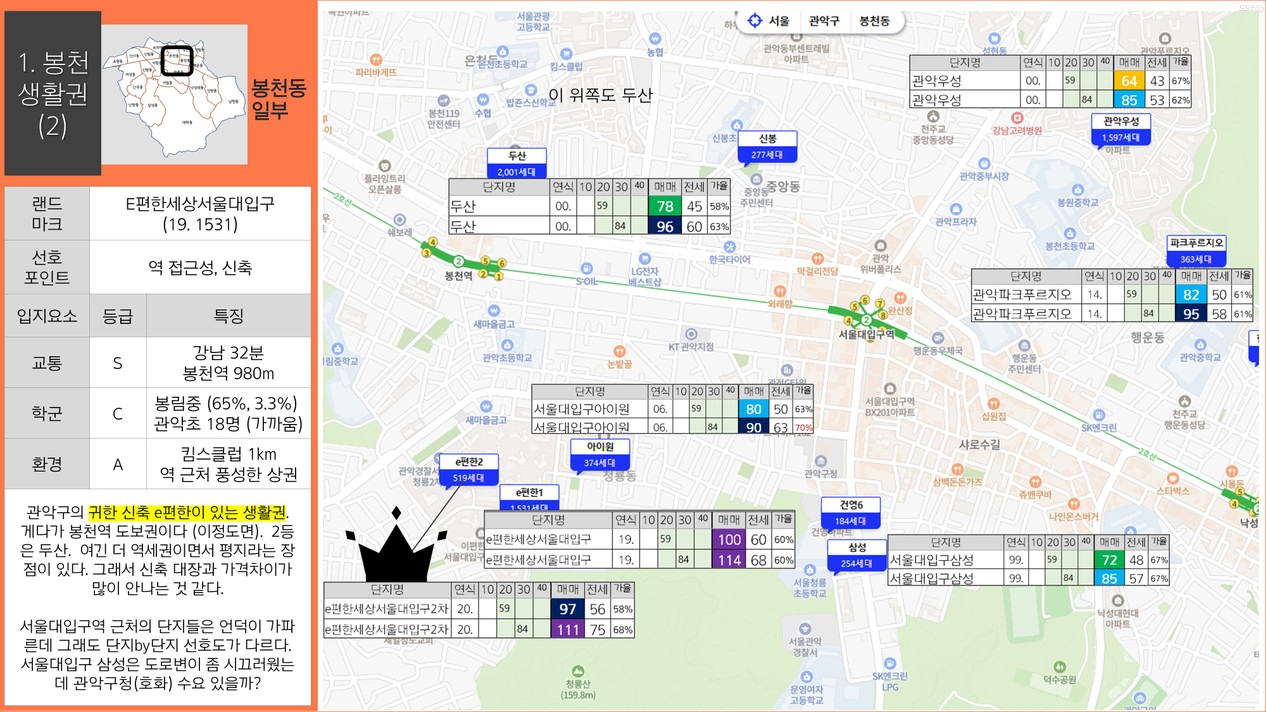Click the '1. 봉천 생활권 (2)' title
The width and height of the screenshot is (1266, 712).
[x=53, y=93]
